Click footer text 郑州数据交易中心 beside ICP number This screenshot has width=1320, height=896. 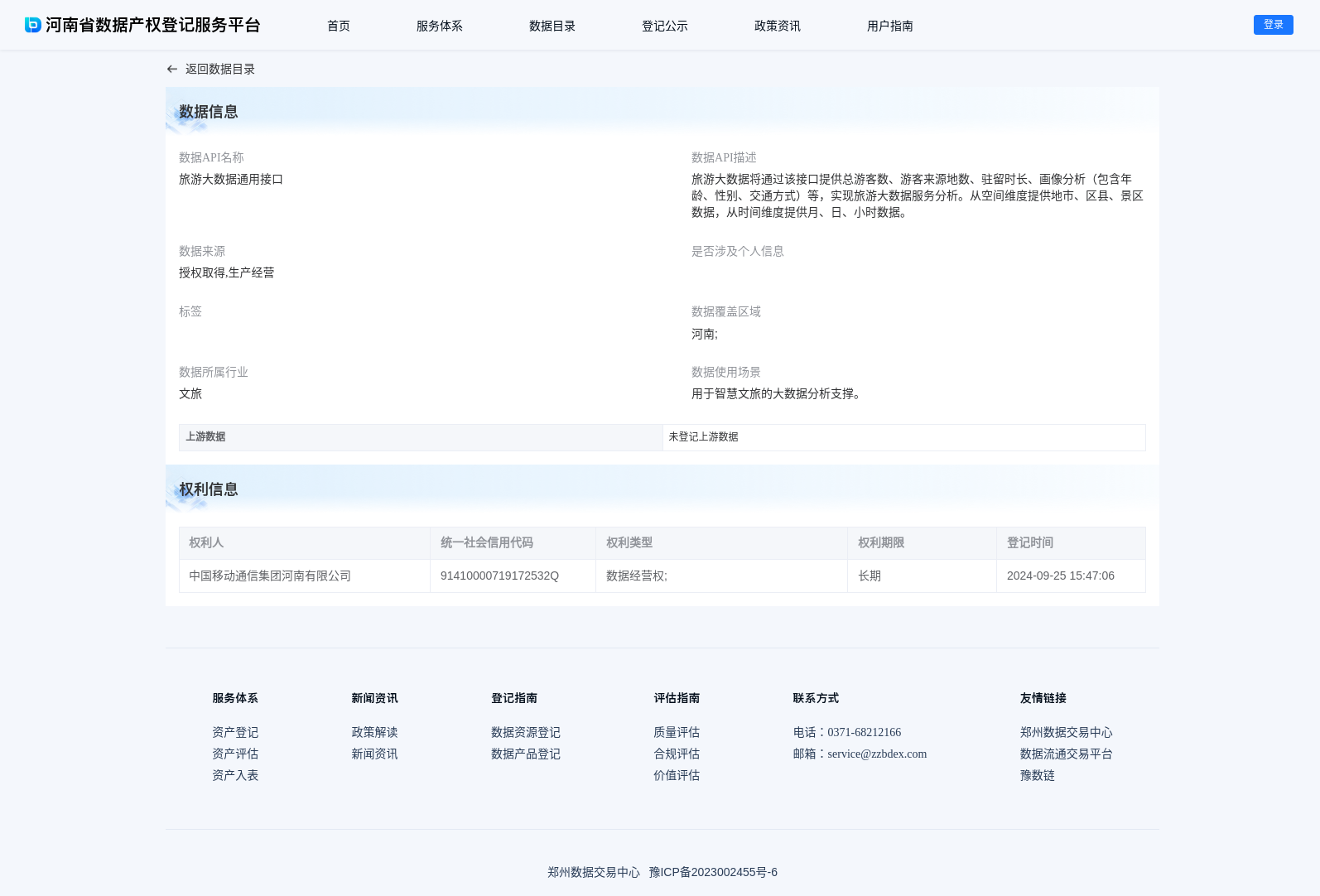click(x=594, y=872)
